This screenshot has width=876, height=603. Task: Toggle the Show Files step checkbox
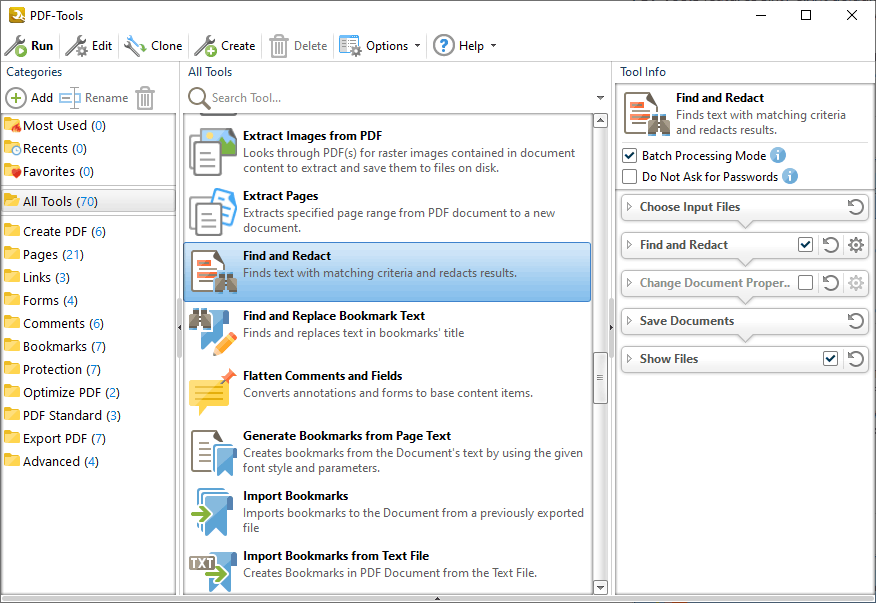831,359
